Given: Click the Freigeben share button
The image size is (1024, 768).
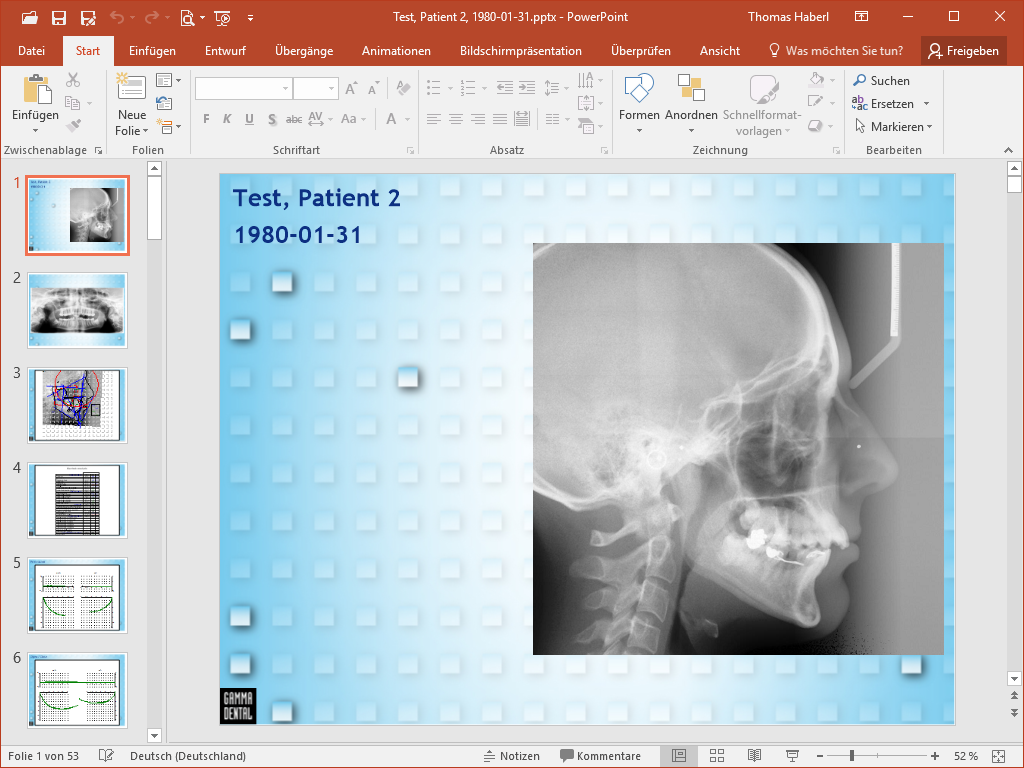Looking at the screenshot, I should pyautogui.click(x=963, y=51).
